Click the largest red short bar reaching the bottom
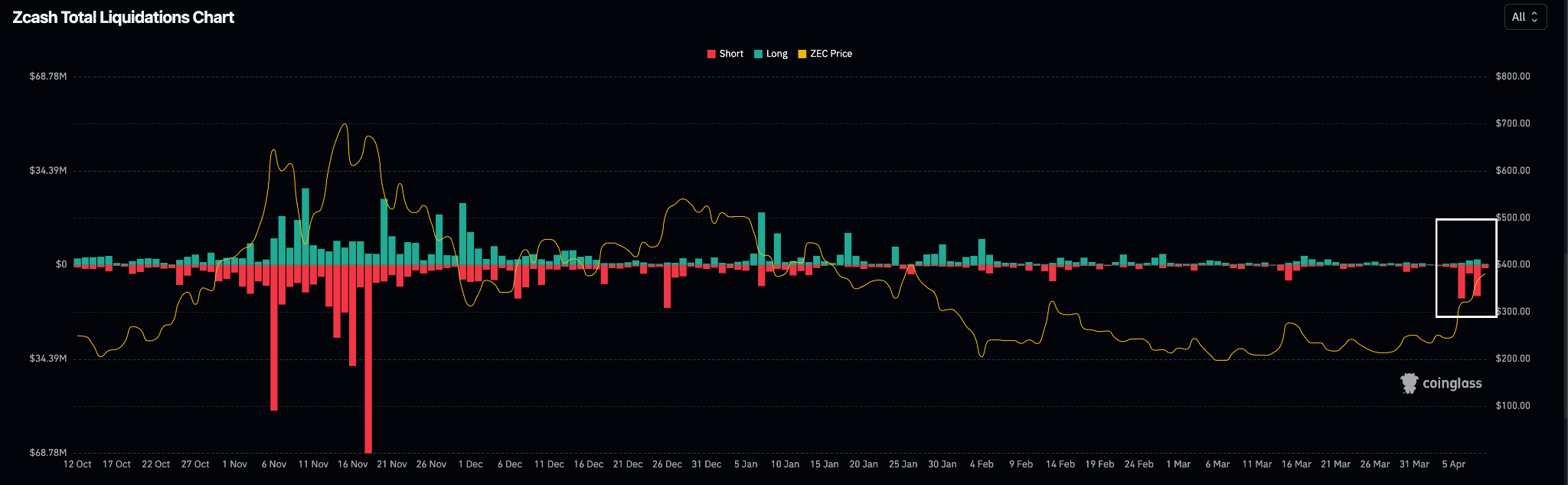The height and width of the screenshot is (485, 1568). tap(368, 359)
